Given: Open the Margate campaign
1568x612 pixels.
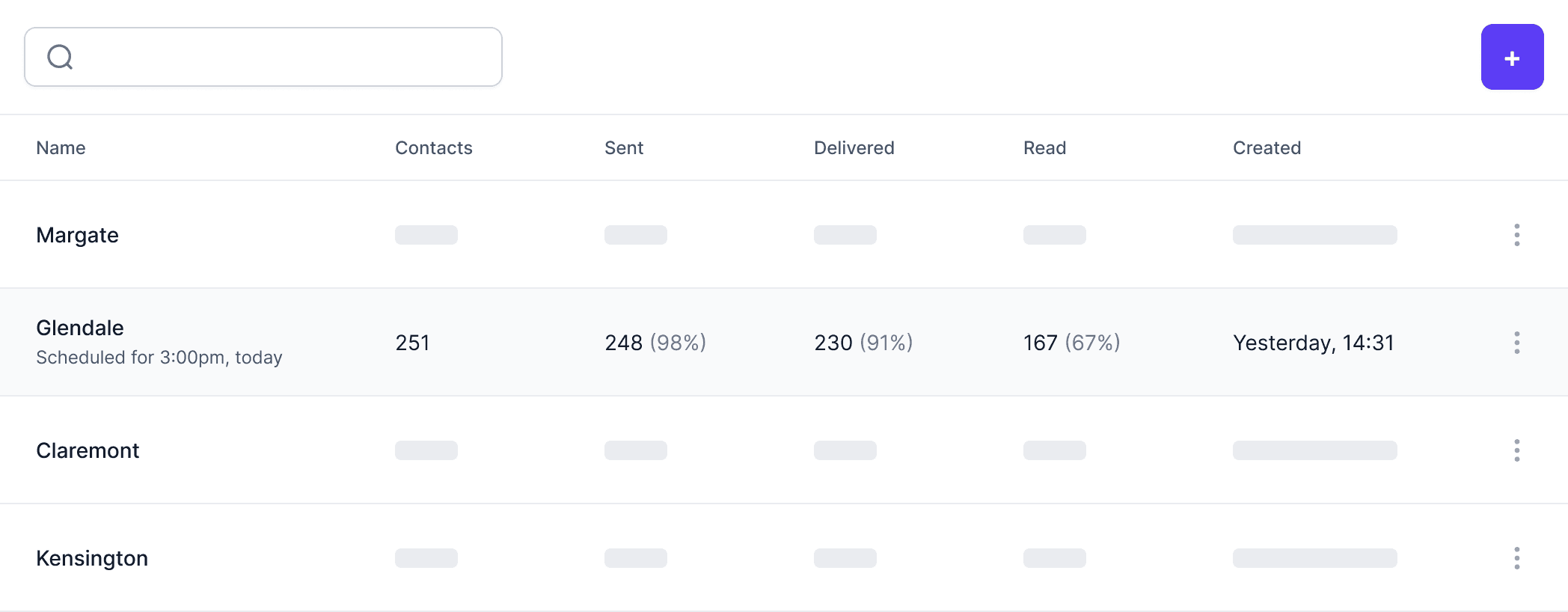Looking at the screenshot, I should pyautogui.click(x=77, y=235).
